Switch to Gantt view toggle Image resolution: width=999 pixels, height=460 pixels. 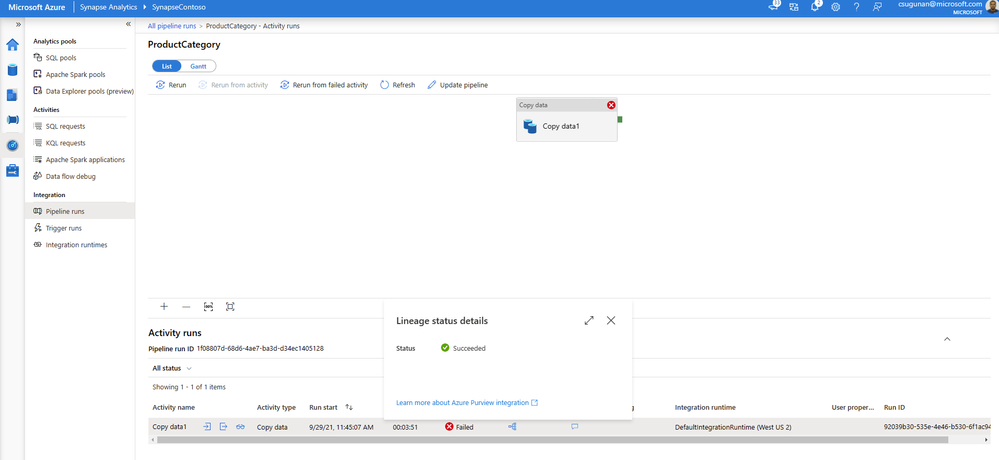coord(198,66)
